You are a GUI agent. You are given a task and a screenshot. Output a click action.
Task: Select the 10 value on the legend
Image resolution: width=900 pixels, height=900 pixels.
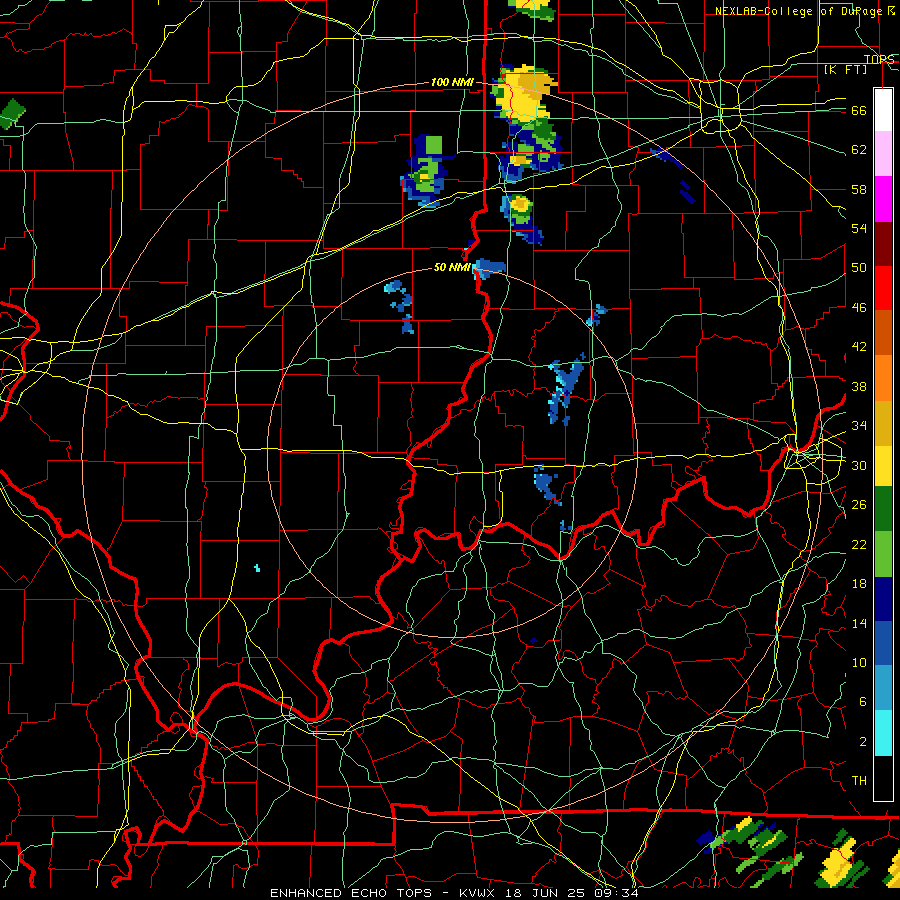[x=859, y=662]
